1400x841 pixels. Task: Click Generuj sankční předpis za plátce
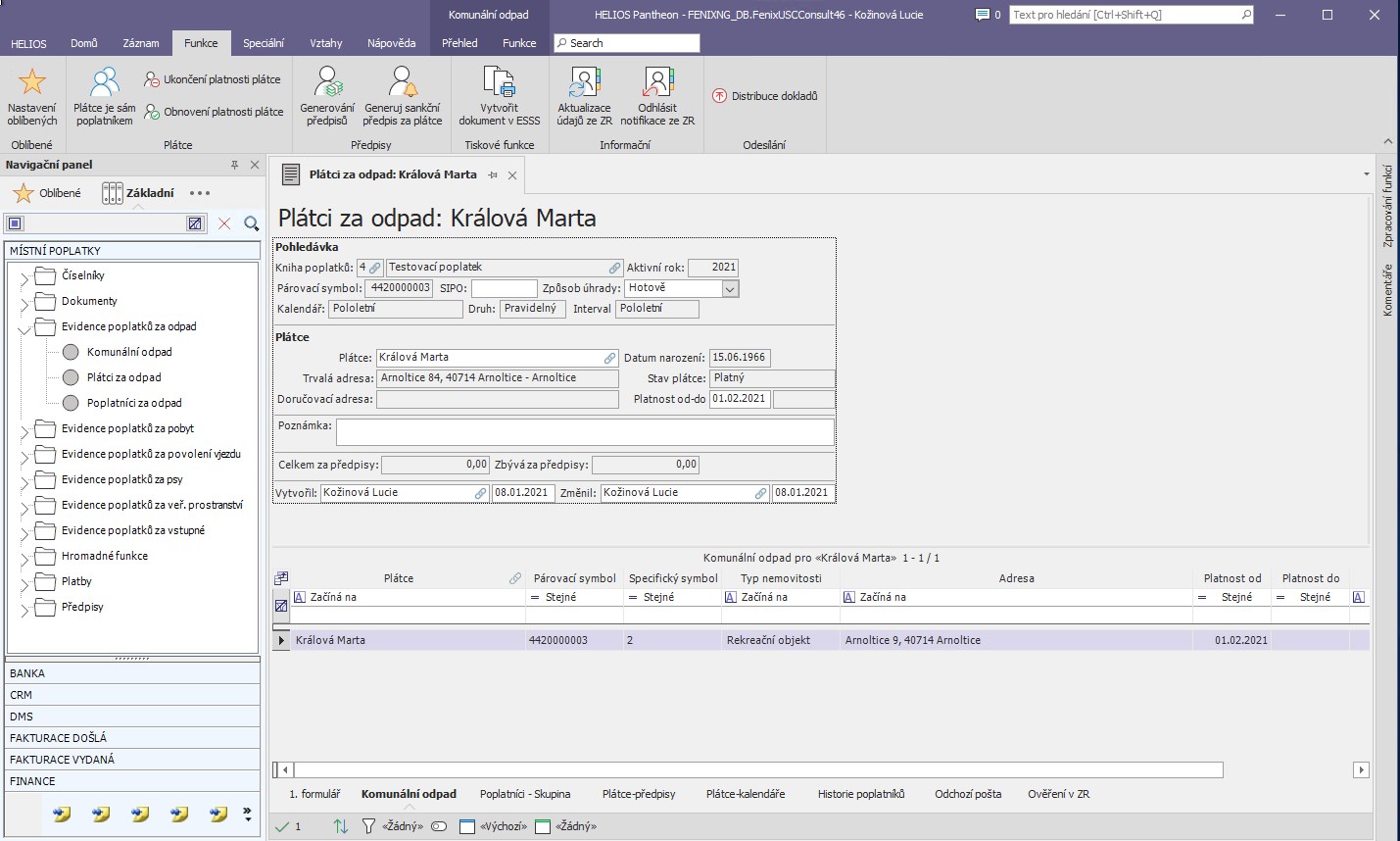[x=402, y=82]
